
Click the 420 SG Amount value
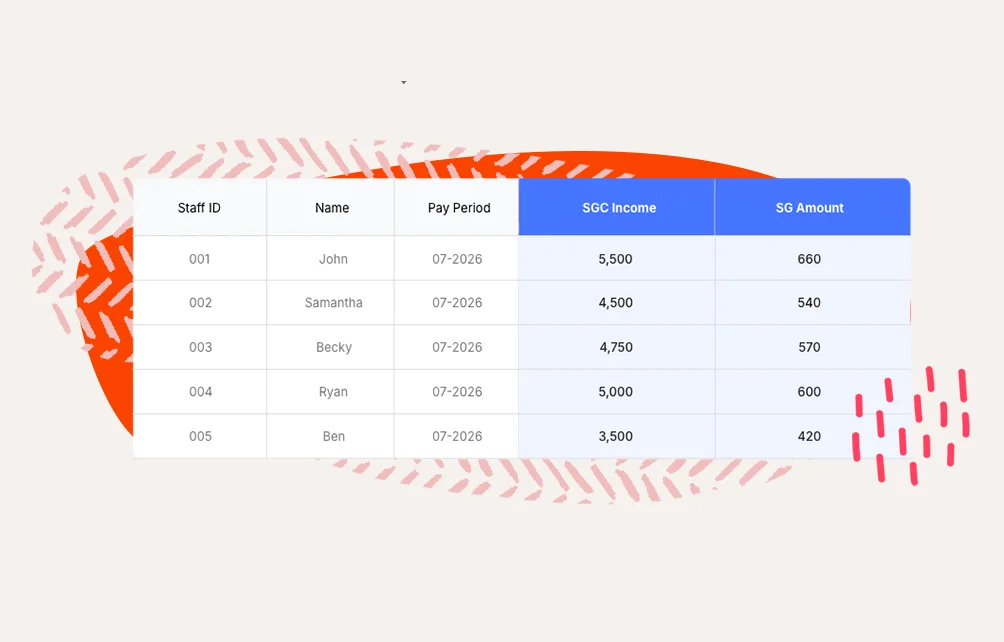[809, 436]
